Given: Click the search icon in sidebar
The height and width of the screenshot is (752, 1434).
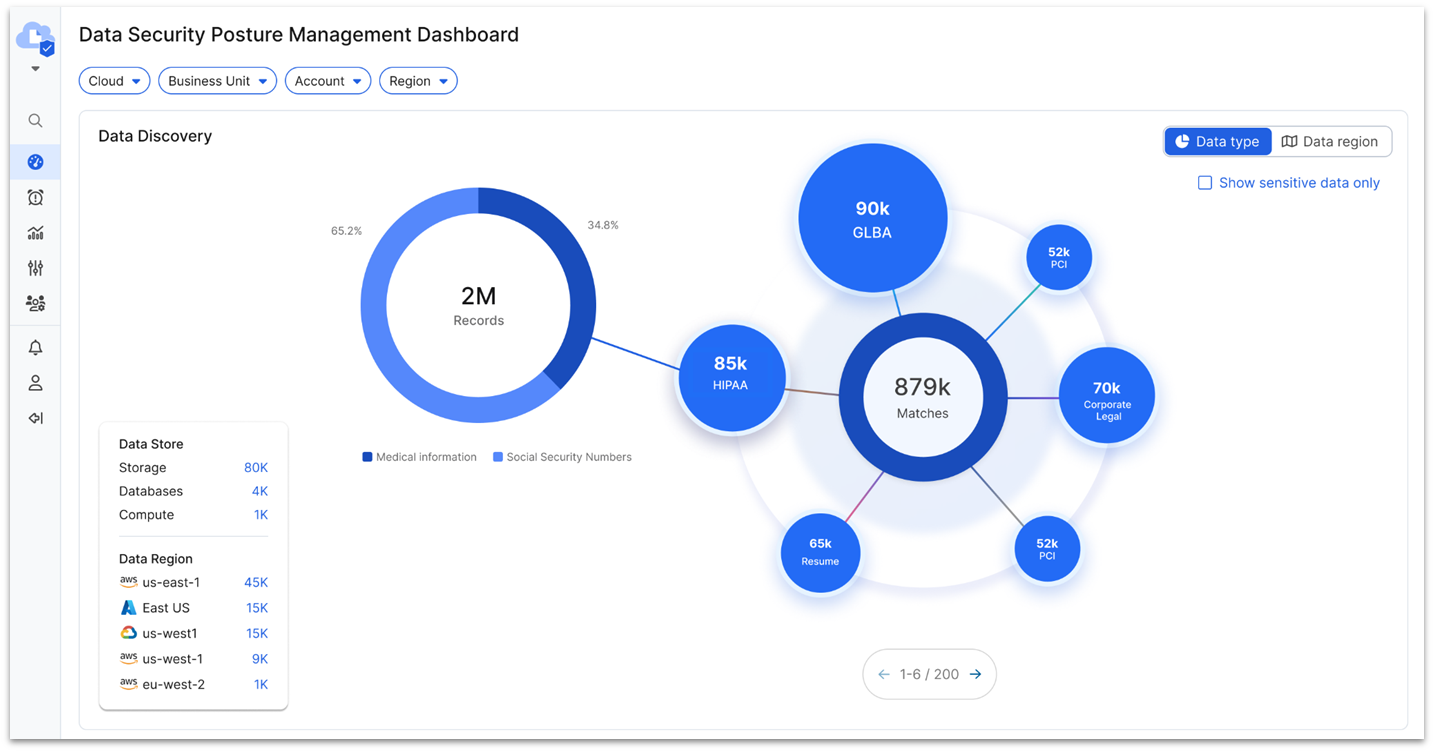Looking at the screenshot, I should (35, 121).
